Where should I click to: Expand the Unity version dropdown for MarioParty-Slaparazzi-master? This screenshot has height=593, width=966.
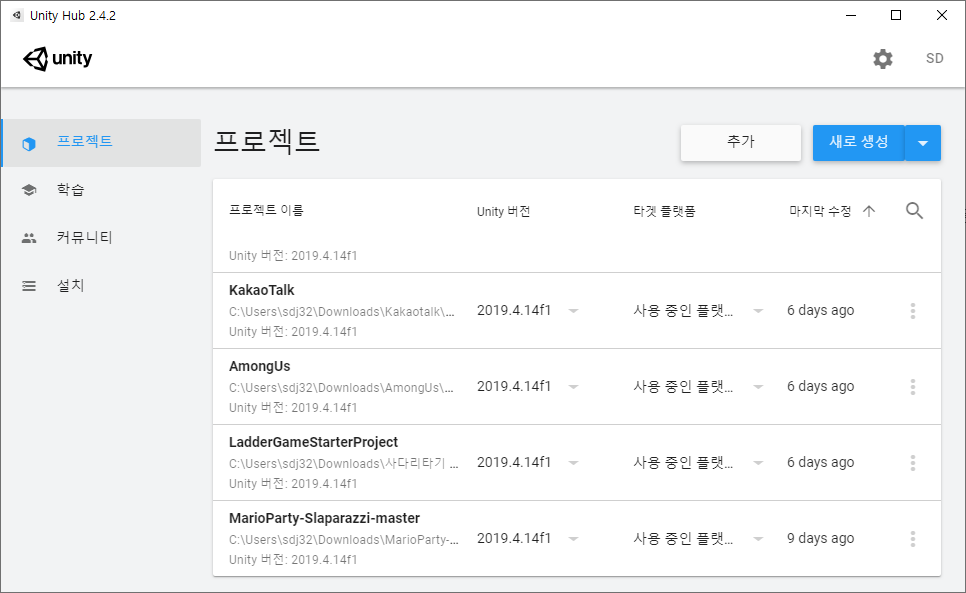[x=574, y=539]
